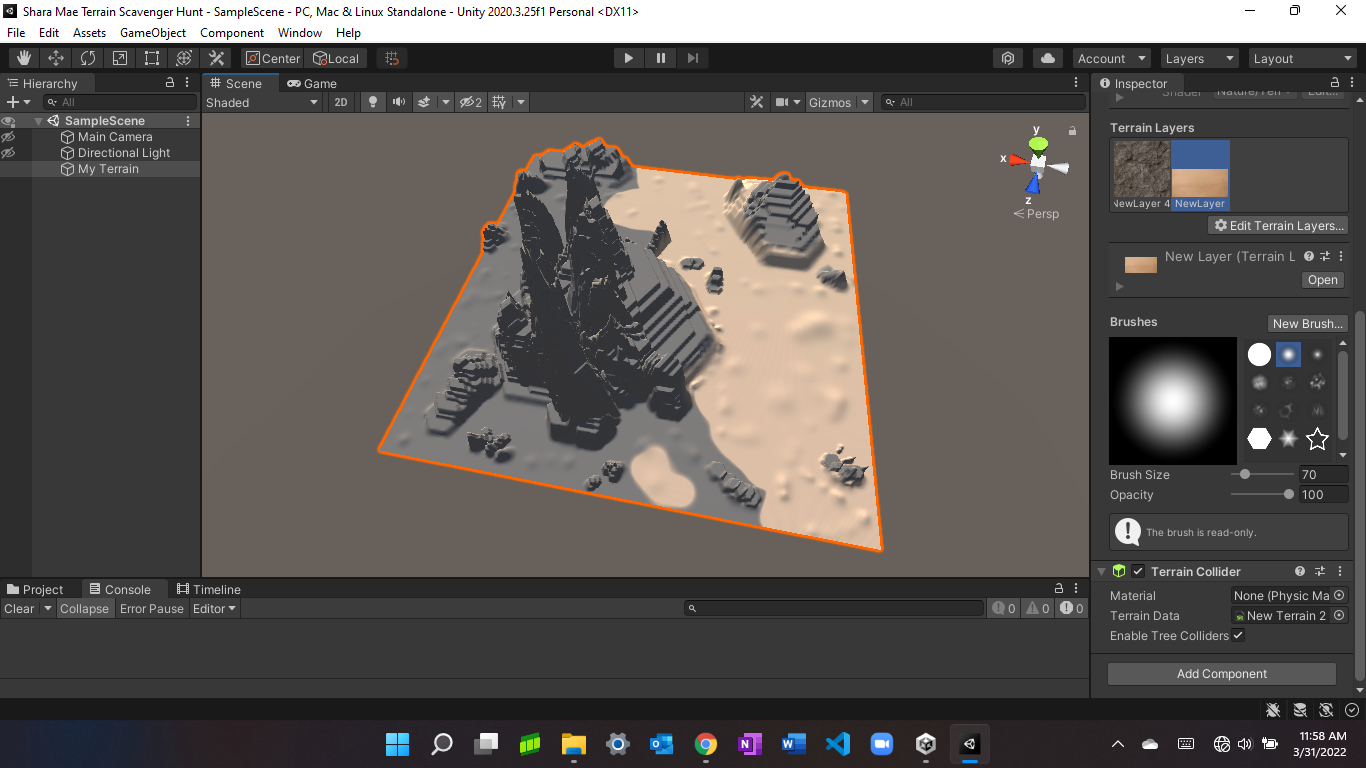The width and height of the screenshot is (1366, 768).
Task: Open cloud services icon
Action: (x=1048, y=58)
